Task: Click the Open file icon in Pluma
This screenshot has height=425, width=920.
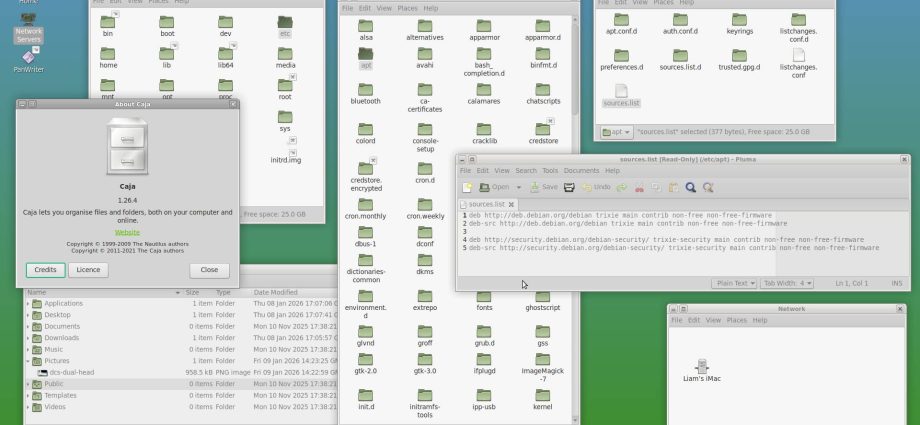Action: pyautogui.click(x=485, y=187)
